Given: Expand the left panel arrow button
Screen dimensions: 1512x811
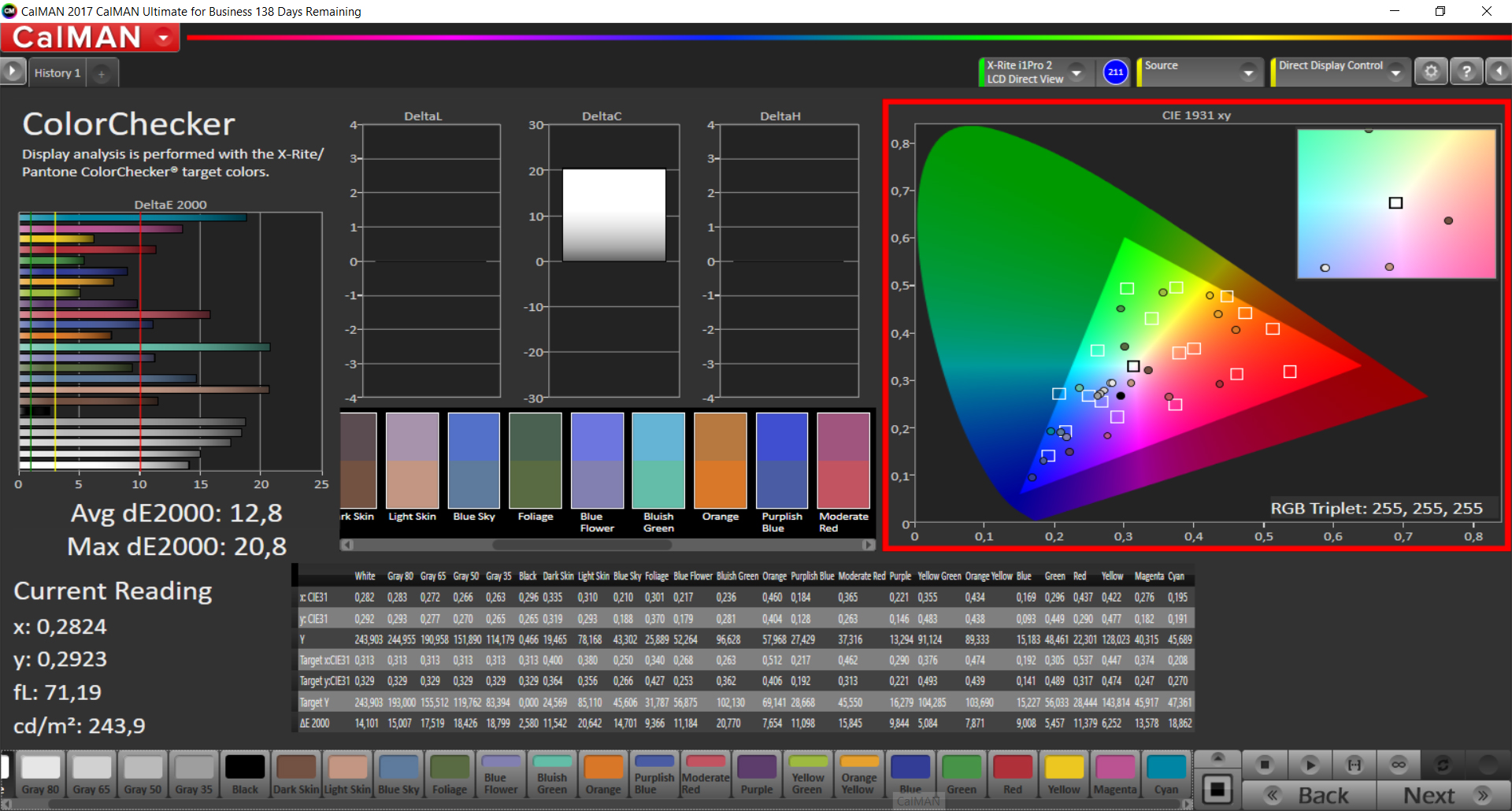Looking at the screenshot, I should [12, 72].
